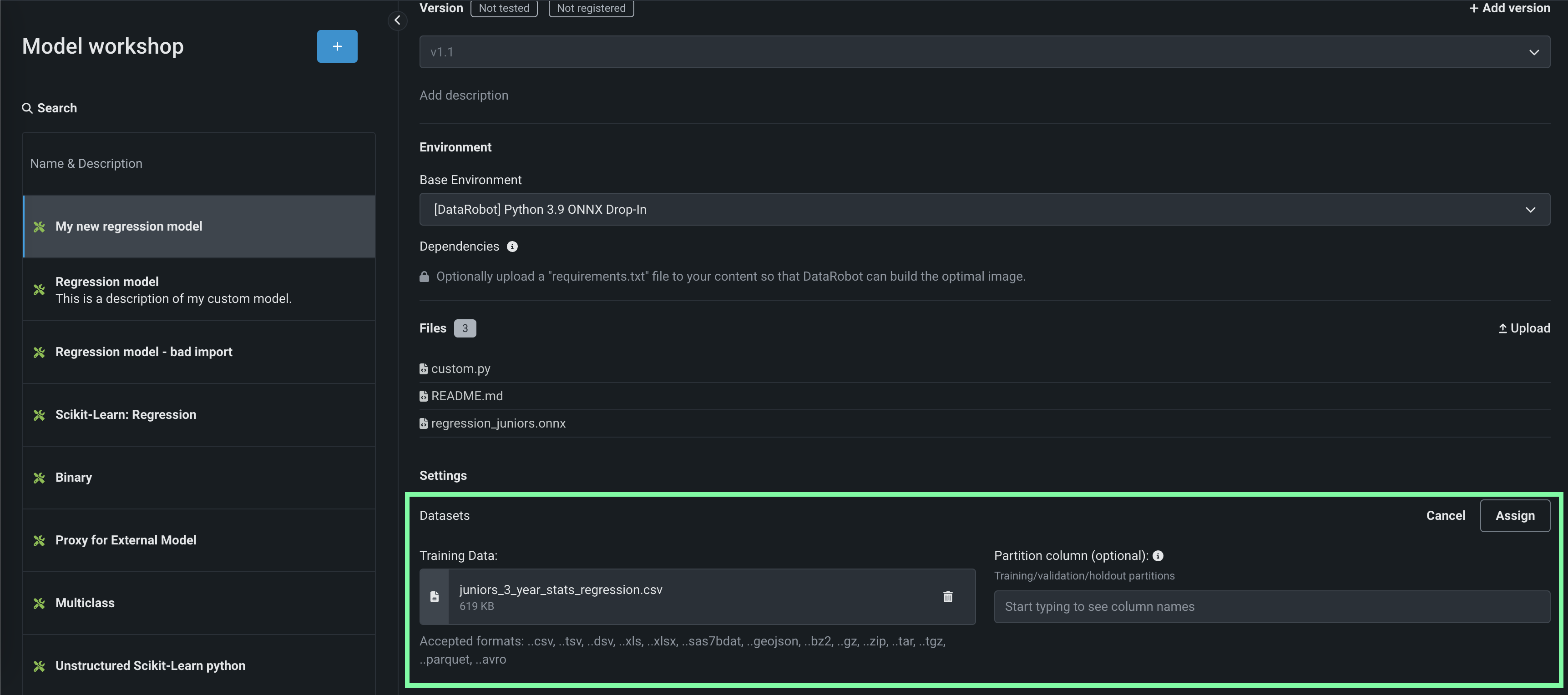
Task: Open the Scikit-Learn: Regression model
Action: click(126, 414)
